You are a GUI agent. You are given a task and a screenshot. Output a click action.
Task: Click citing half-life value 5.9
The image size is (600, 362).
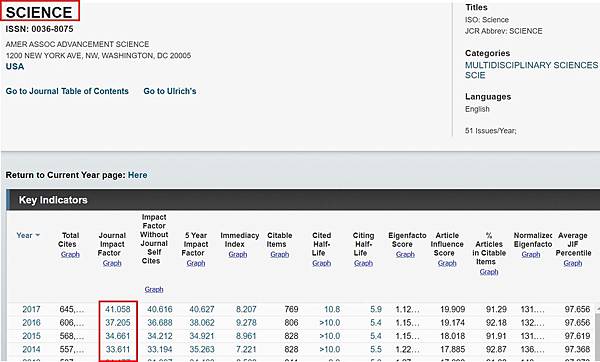376,309
